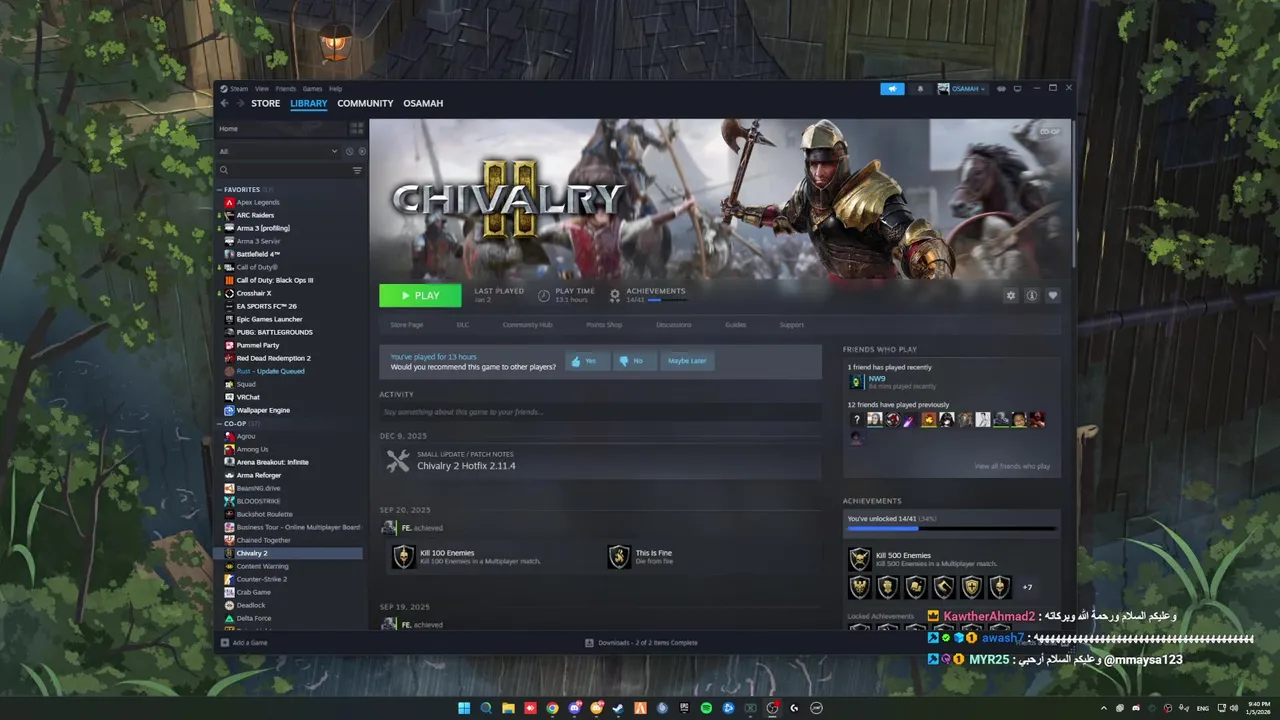Open the Store Page link
Image resolution: width=1280 pixels, height=720 pixels.
click(x=406, y=325)
